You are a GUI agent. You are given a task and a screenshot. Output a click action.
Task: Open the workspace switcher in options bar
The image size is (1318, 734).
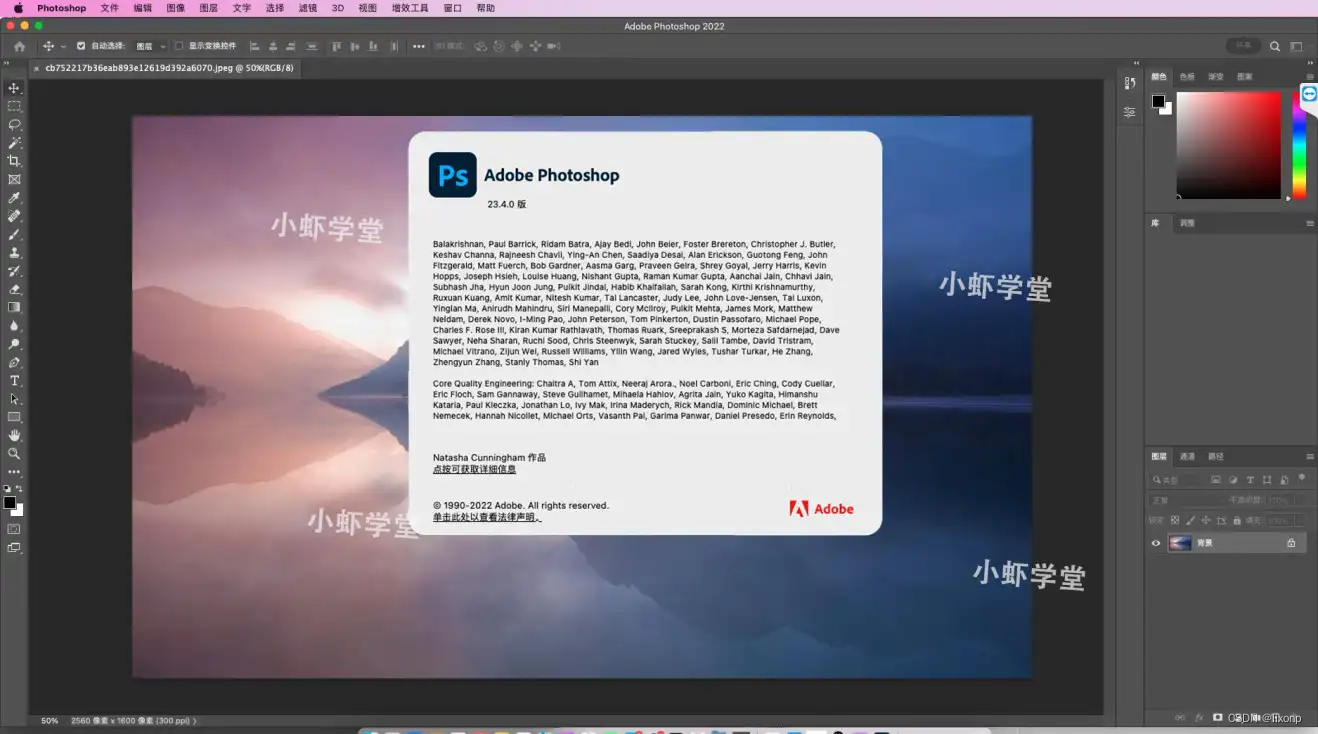(1296, 46)
